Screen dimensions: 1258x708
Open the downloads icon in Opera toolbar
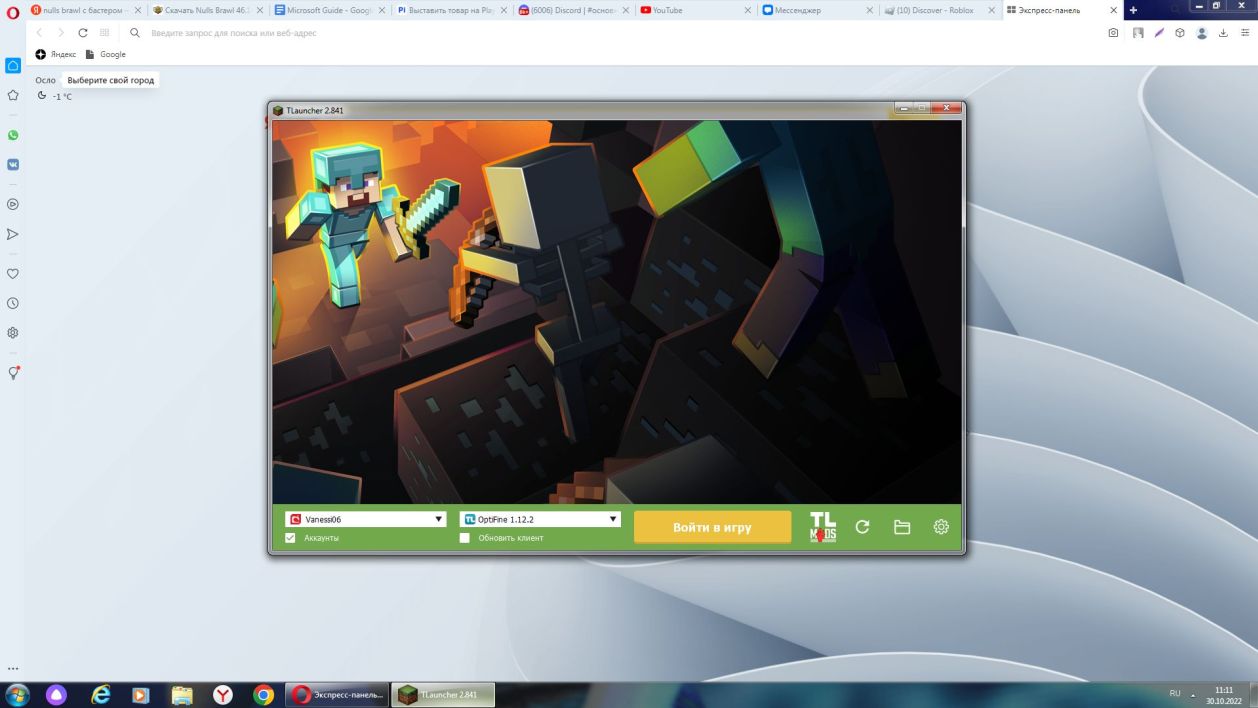pyautogui.click(x=1222, y=33)
